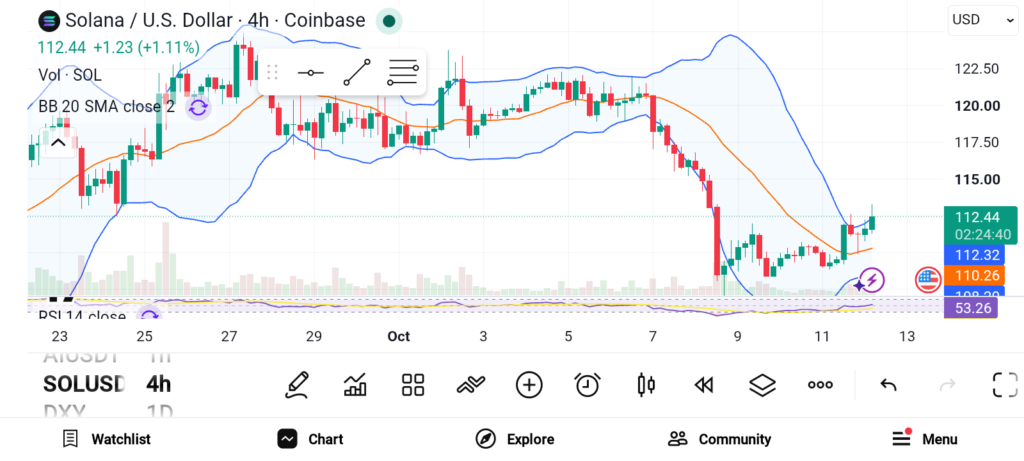1024x461 pixels.
Task: Open the candlestick chart type icon
Action: click(646, 385)
